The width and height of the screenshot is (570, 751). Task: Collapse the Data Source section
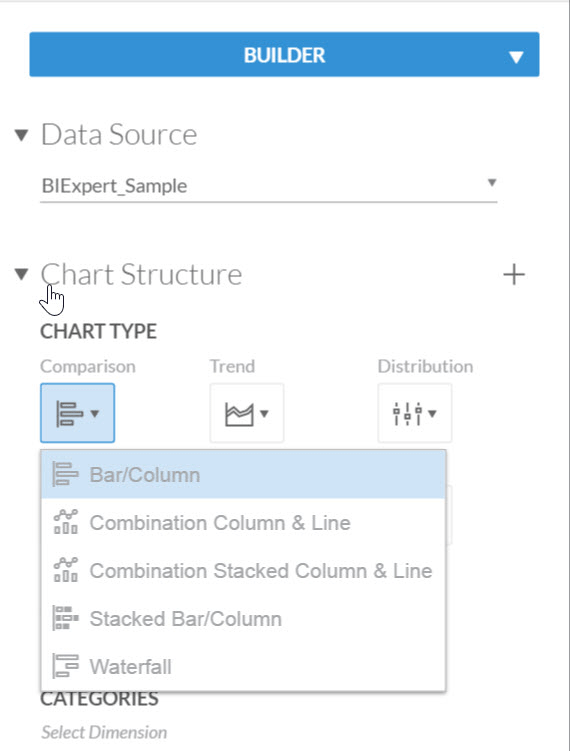tap(21, 135)
